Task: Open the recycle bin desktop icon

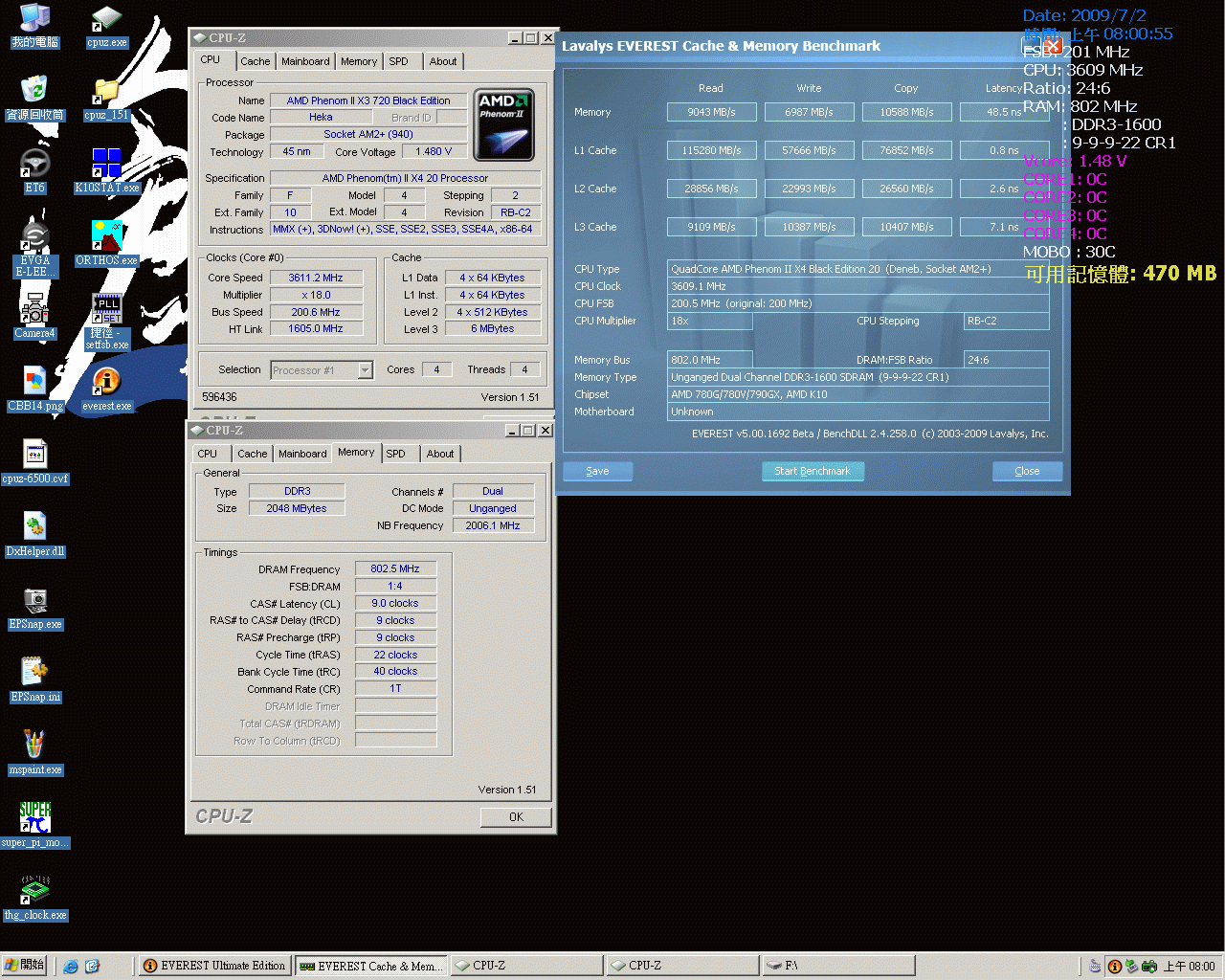Action: pos(35,99)
